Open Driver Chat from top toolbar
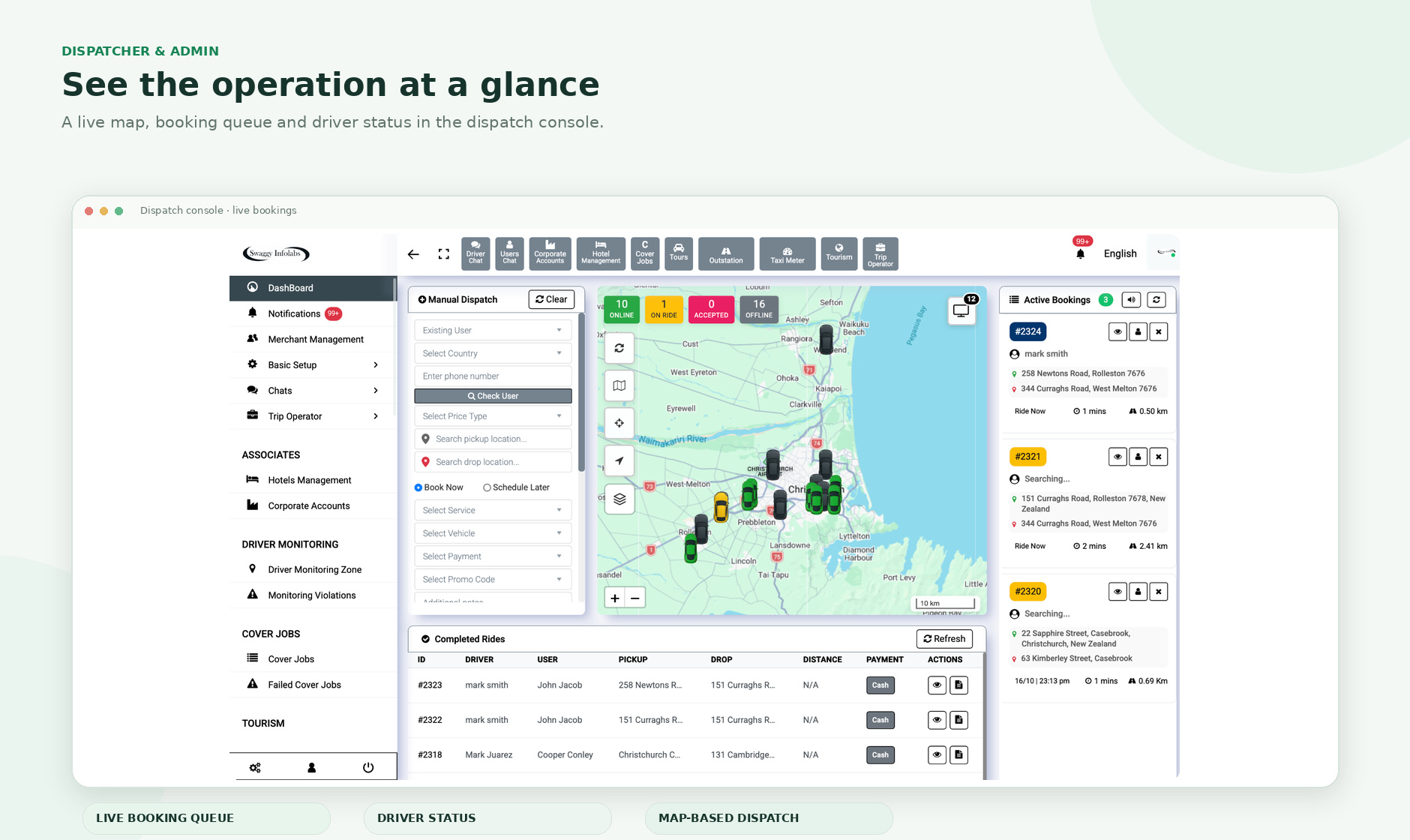 (475, 253)
